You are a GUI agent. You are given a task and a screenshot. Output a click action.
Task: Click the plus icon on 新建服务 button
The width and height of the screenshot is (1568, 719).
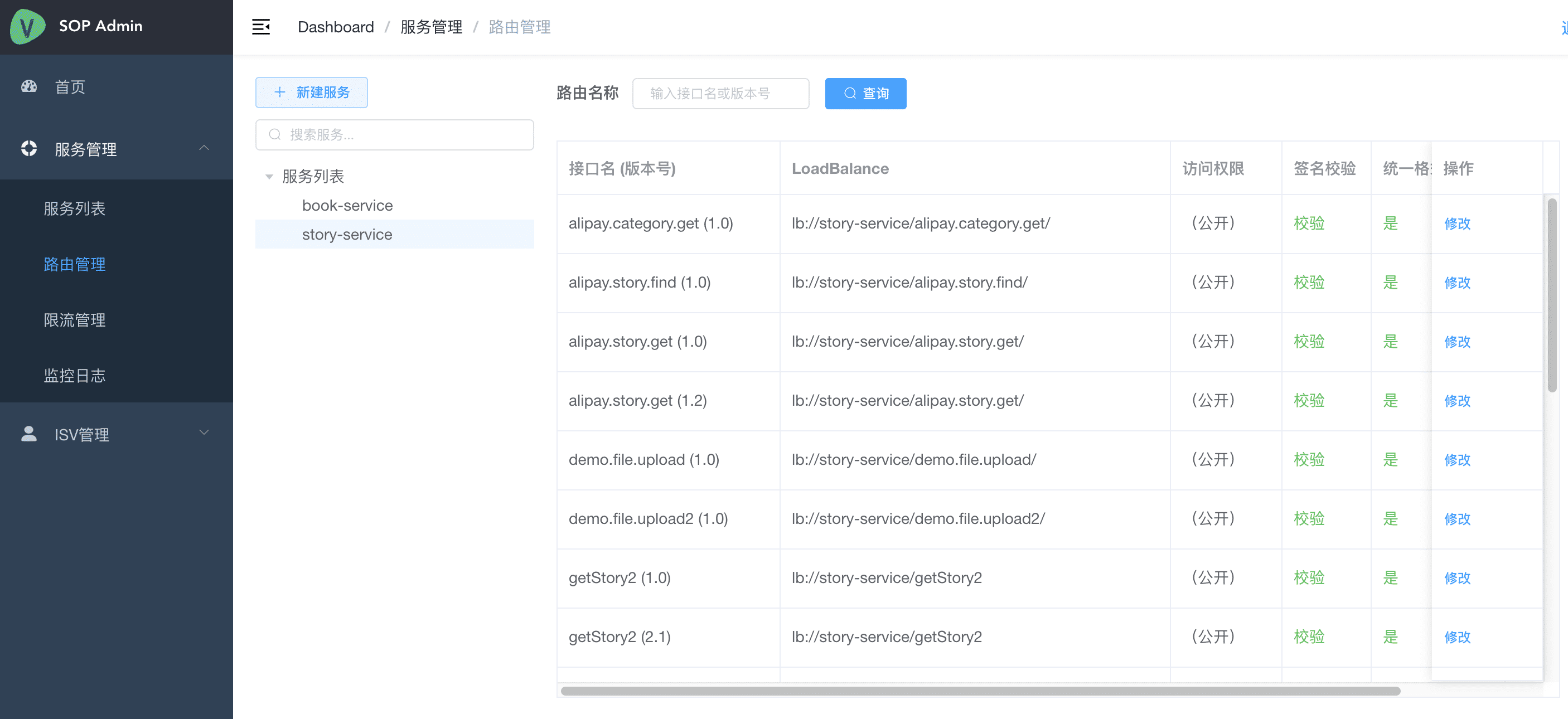(280, 93)
